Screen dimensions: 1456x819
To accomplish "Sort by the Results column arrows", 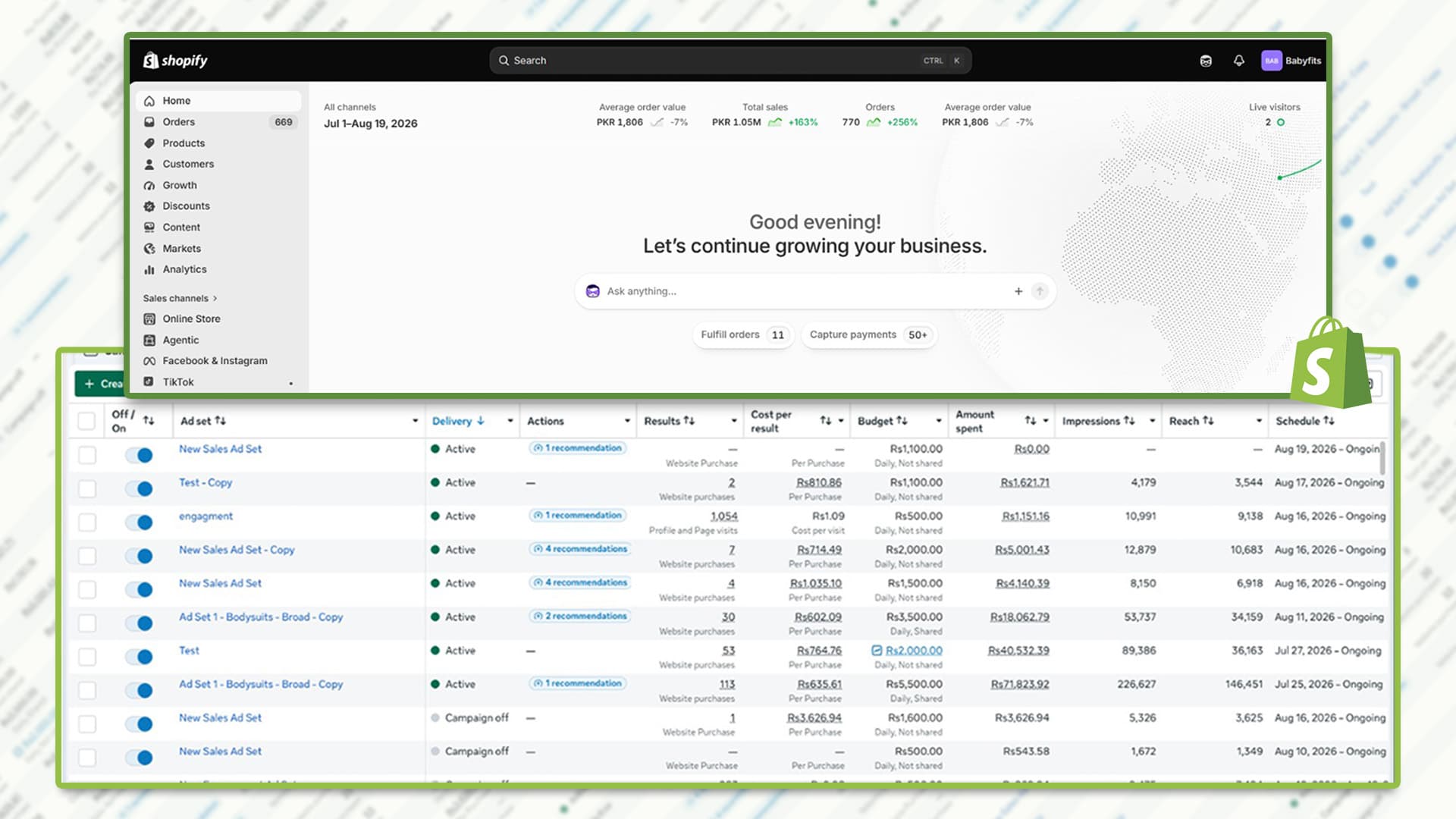I will [689, 421].
